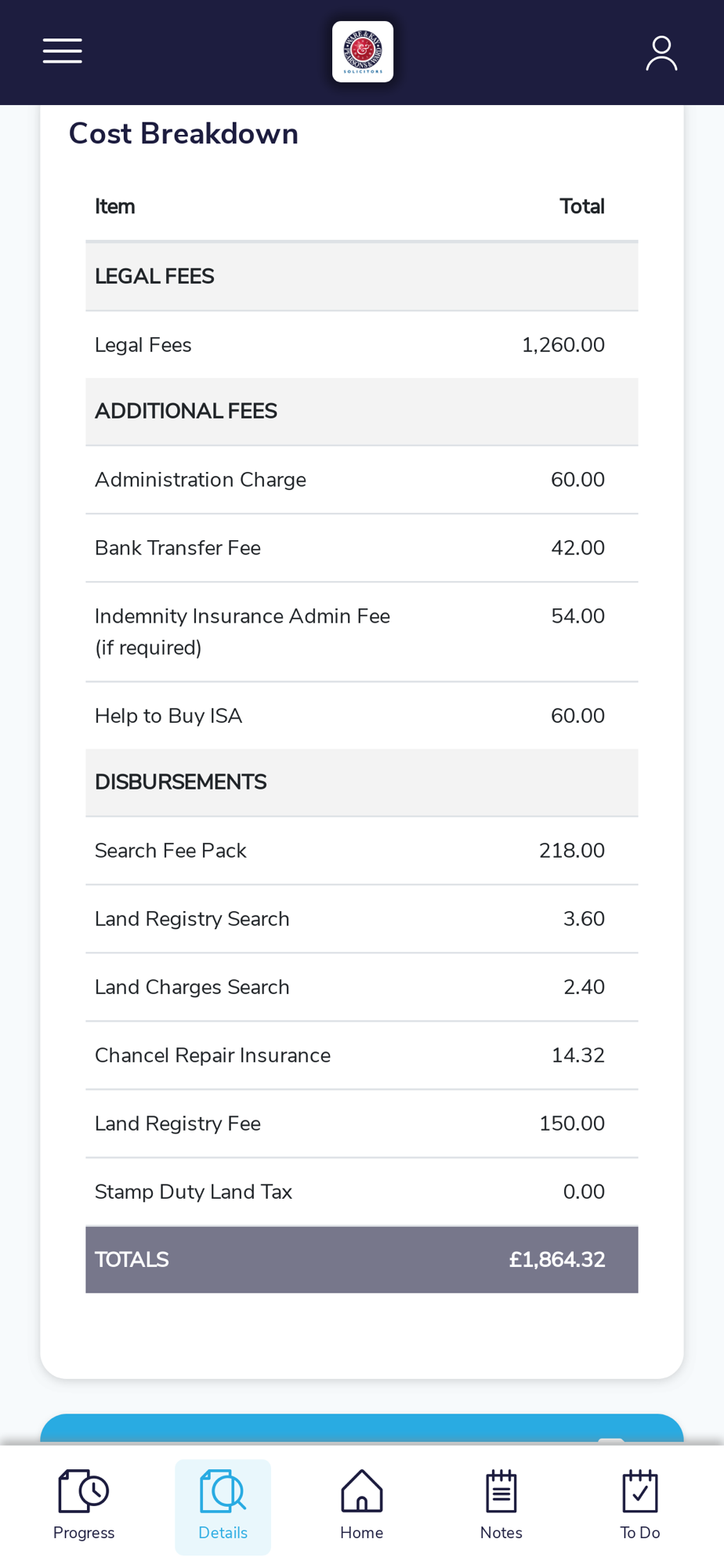
Task: Select the Search Fee Pack row
Action: 361,851
